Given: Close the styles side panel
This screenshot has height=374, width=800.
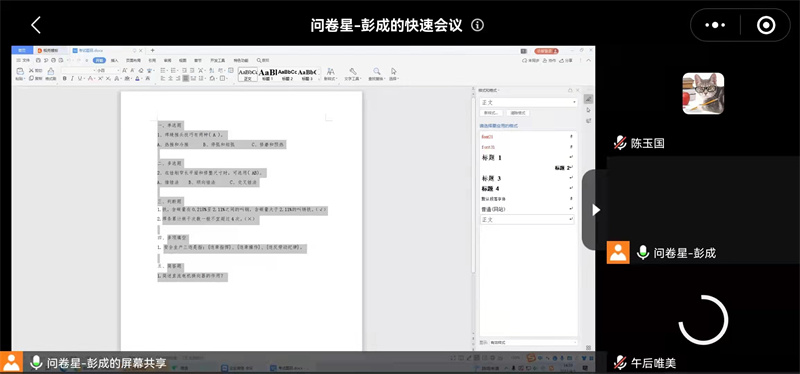Looking at the screenshot, I should pyautogui.click(x=578, y=90).
